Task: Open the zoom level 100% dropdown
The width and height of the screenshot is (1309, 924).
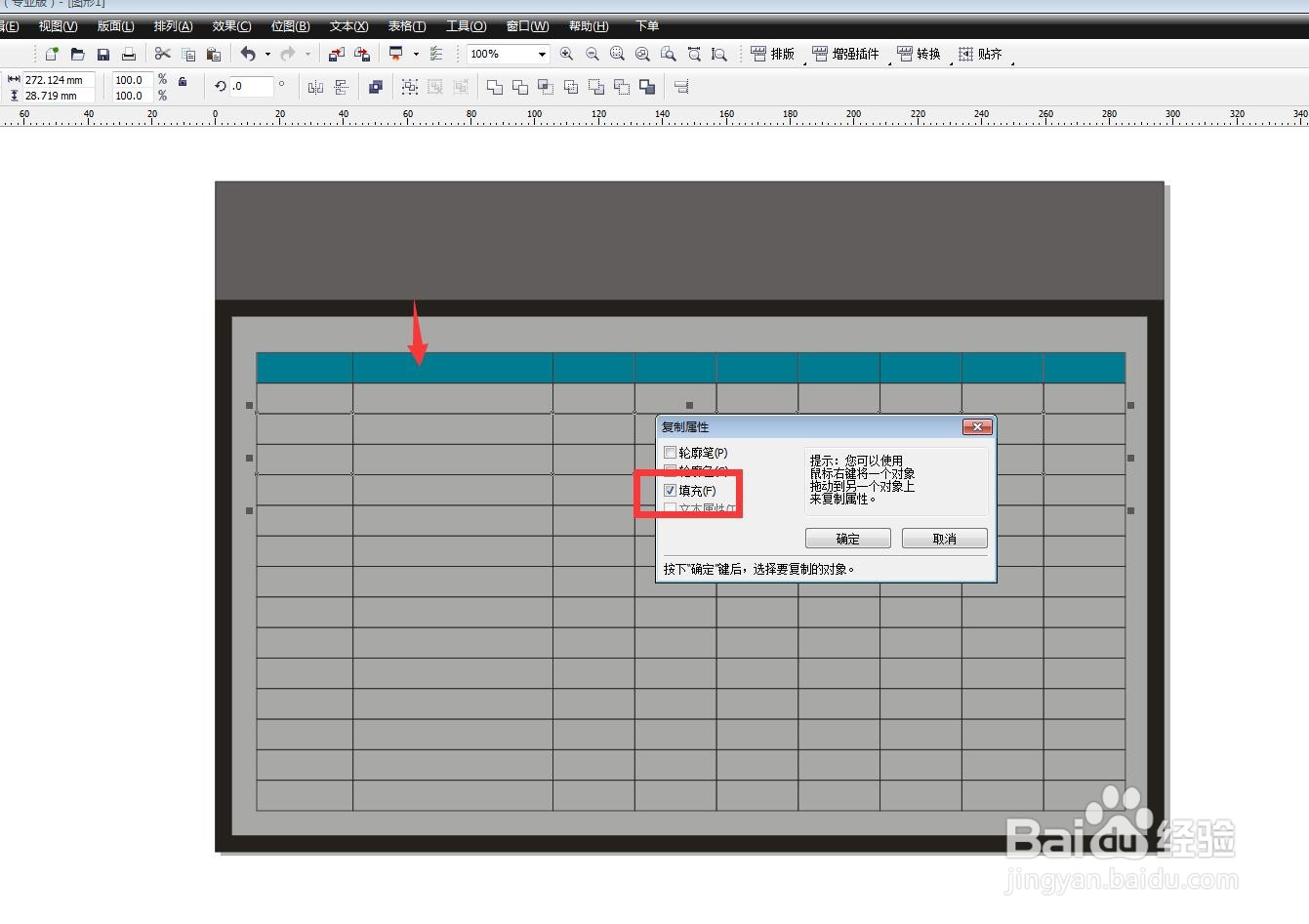Action: (x=542, y=55)
